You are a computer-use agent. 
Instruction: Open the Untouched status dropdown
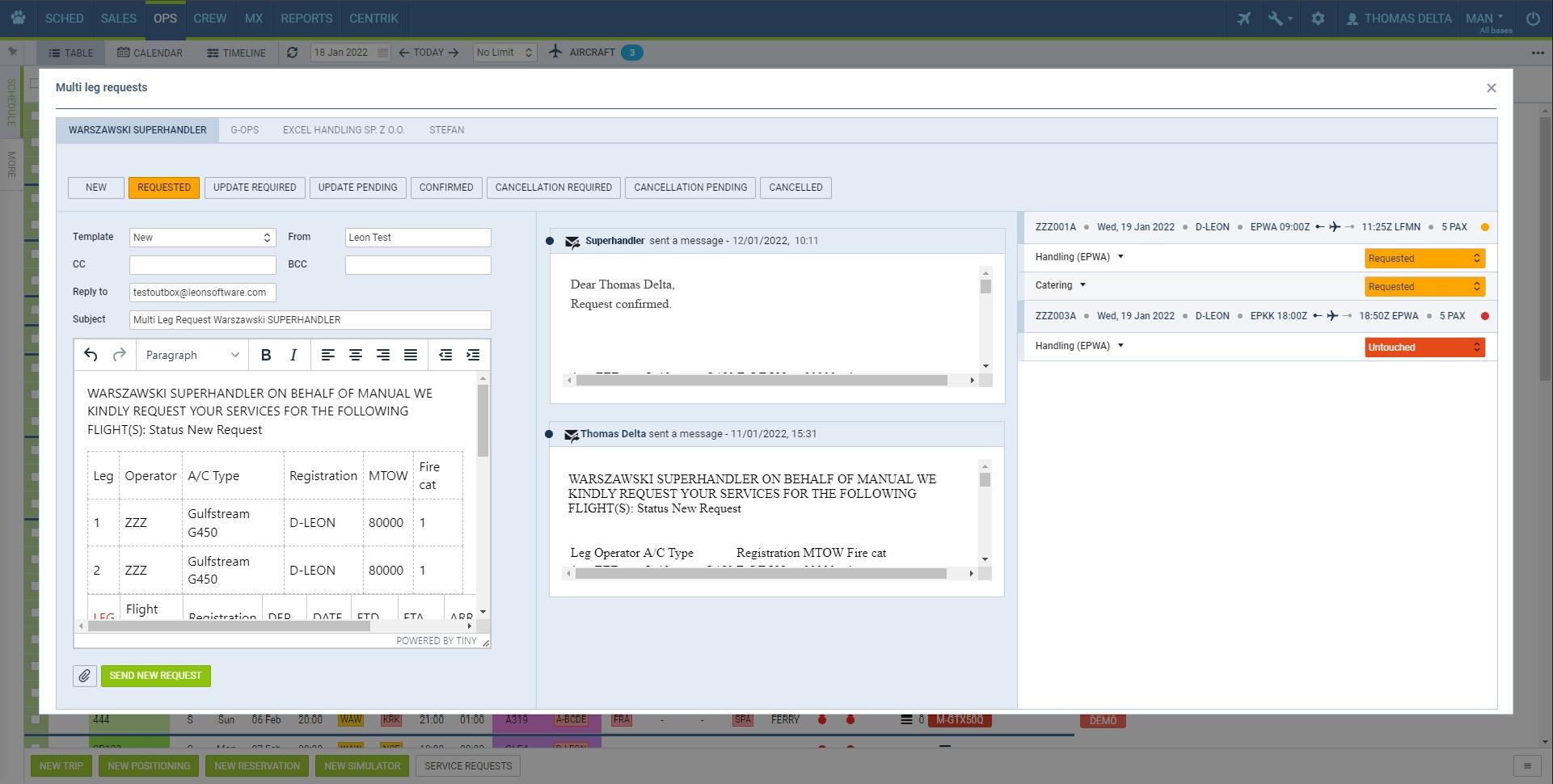[1424, 348]
